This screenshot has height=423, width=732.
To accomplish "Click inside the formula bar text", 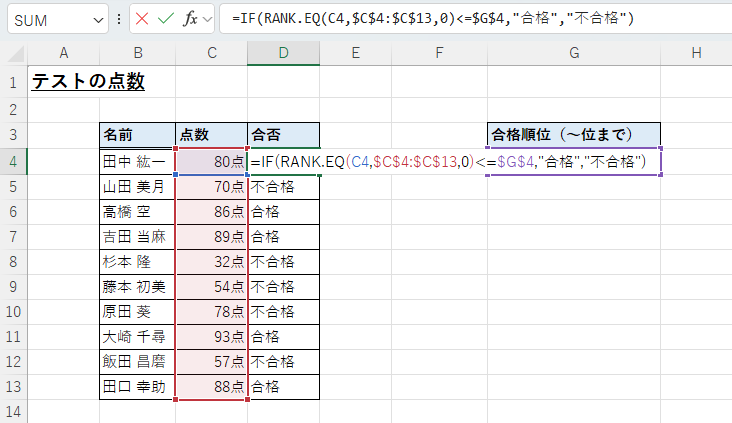I will (450, 19).
